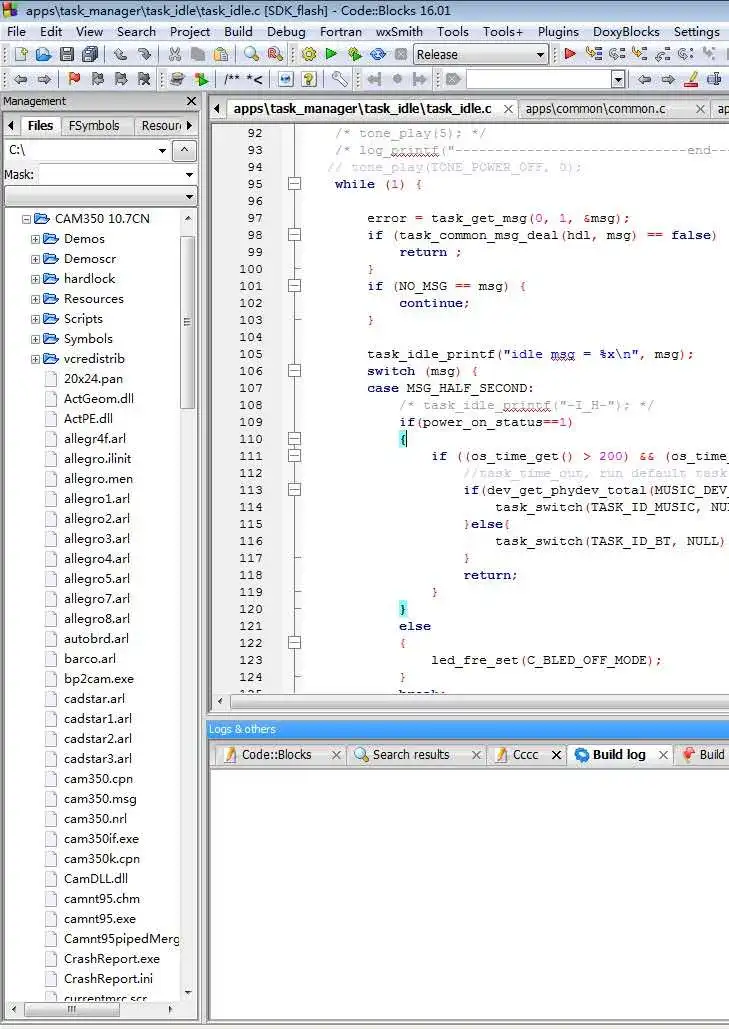The image size is (729, 1029).
Task: Close the Build log tab
Action: [x=663, y=755]
